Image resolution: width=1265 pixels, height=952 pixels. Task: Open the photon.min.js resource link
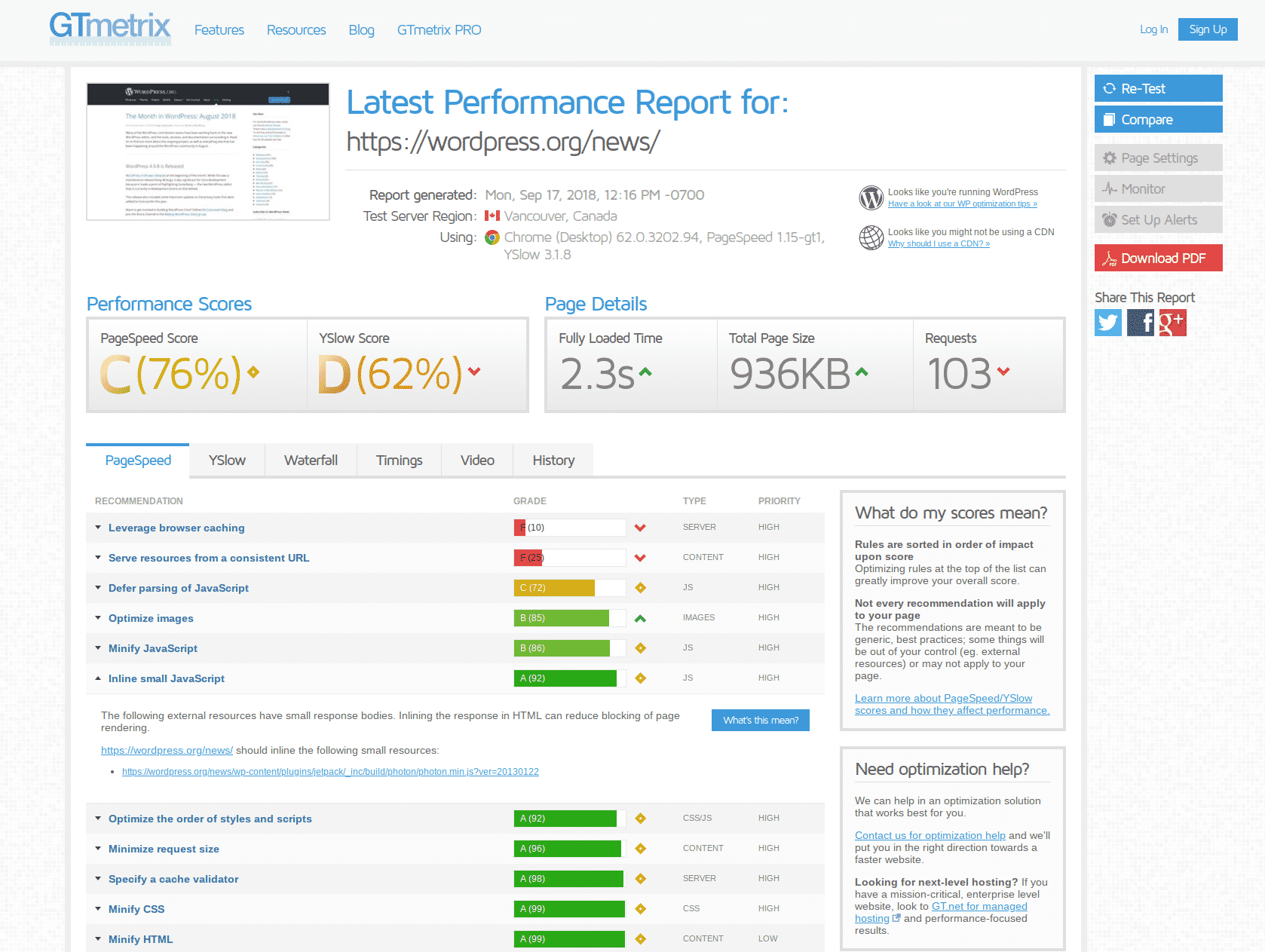330,772
